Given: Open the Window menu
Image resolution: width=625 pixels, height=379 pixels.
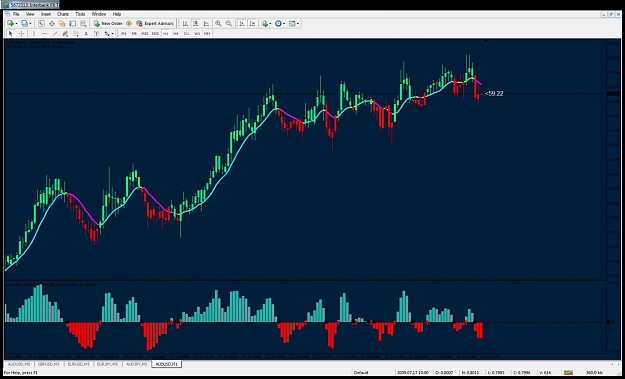Looking at the screenshot, I should pyautogui.click(x=99, y=14).
